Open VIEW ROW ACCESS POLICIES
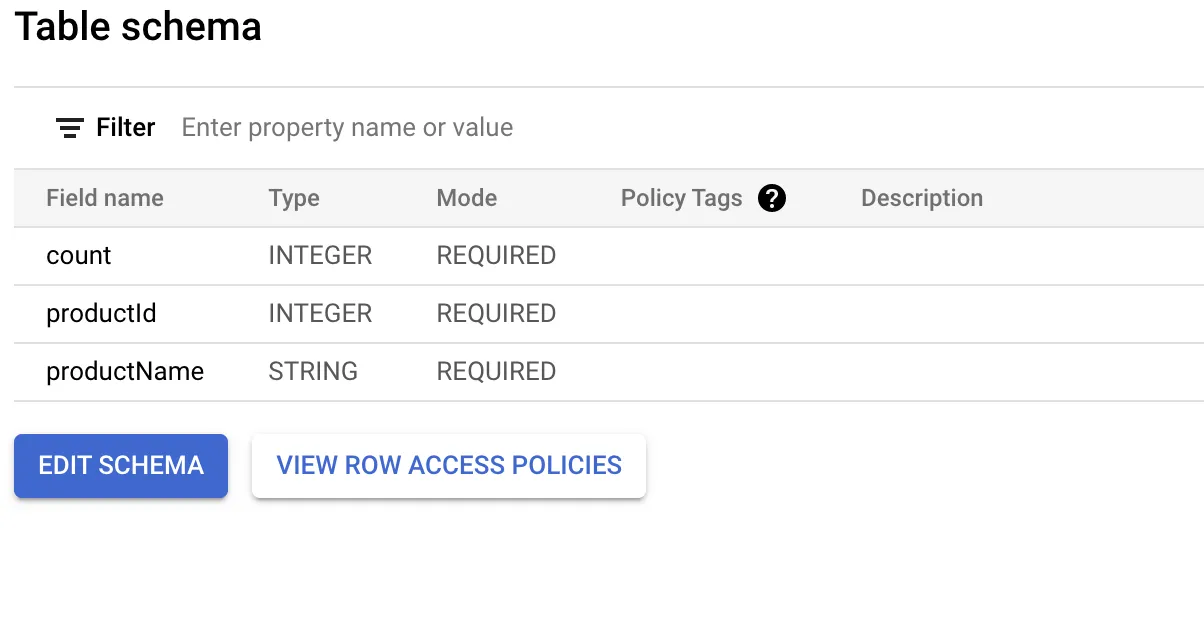 click(x=449, y=465)
